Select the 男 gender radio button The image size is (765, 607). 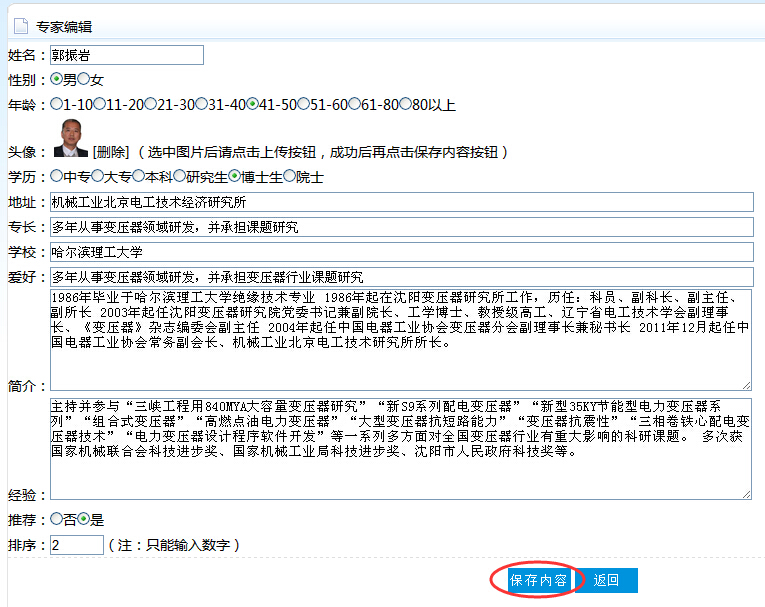pos(56,79)
